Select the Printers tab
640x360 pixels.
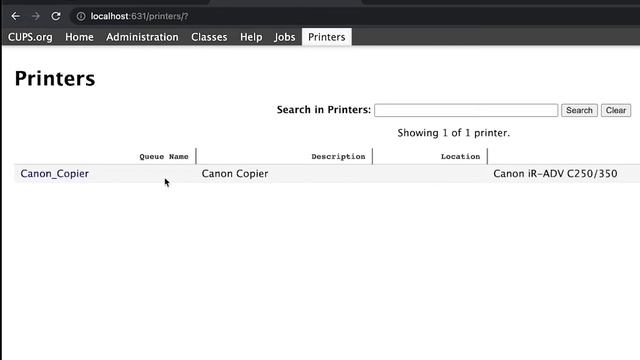tap(327, 37)
